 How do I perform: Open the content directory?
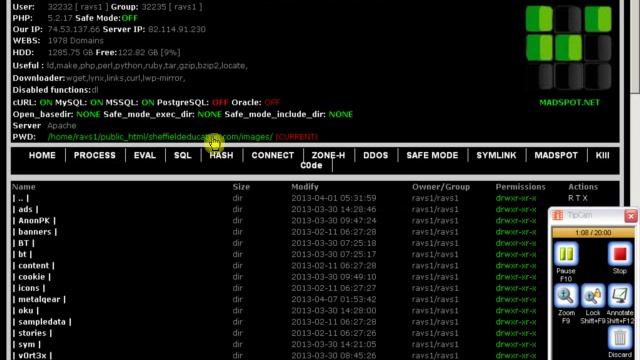(x=33, y=265)
